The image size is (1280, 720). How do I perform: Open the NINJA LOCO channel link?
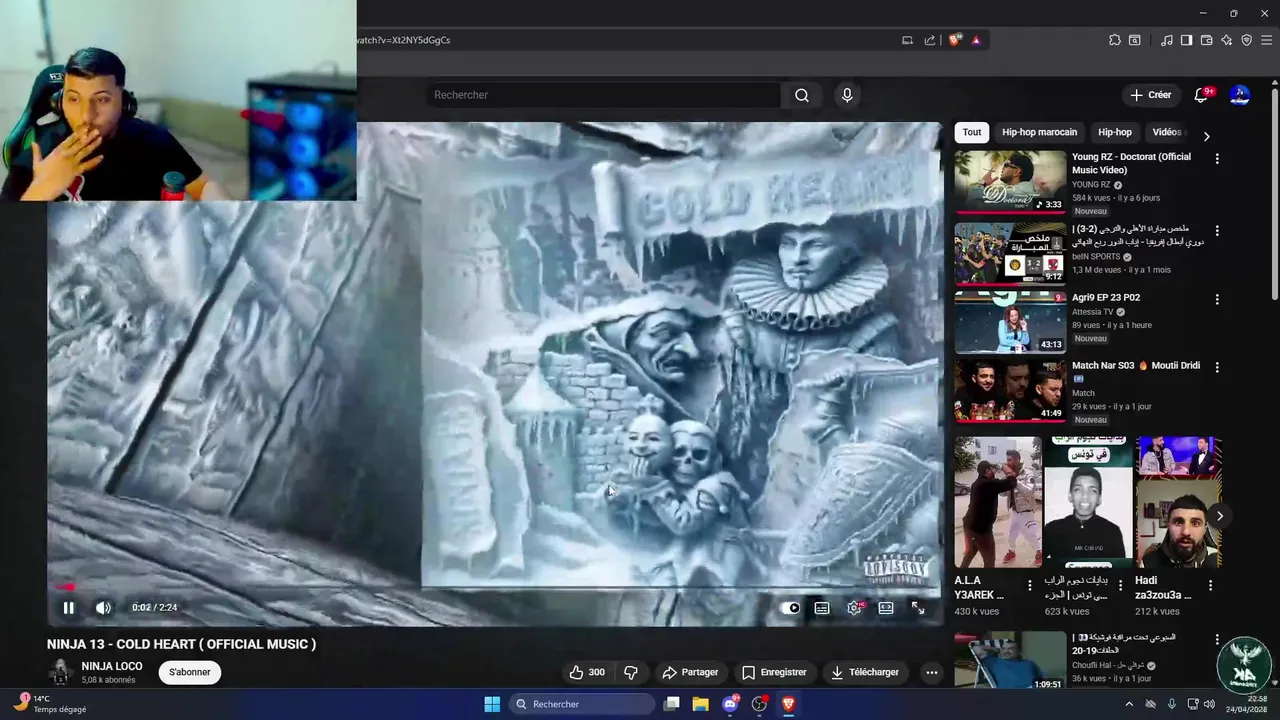tap(112, 666)
